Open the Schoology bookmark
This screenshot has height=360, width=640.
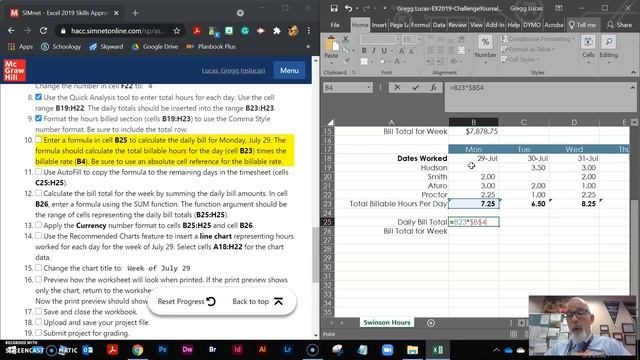tap(61, 47)
